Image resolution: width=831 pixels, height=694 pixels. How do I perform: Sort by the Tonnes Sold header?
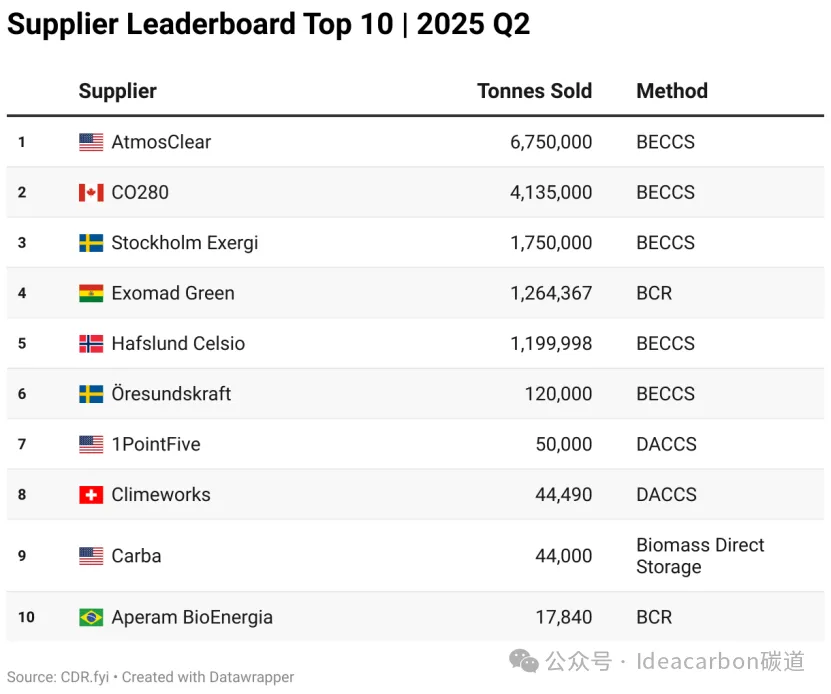pyautogui.click(x=534, y=91)
